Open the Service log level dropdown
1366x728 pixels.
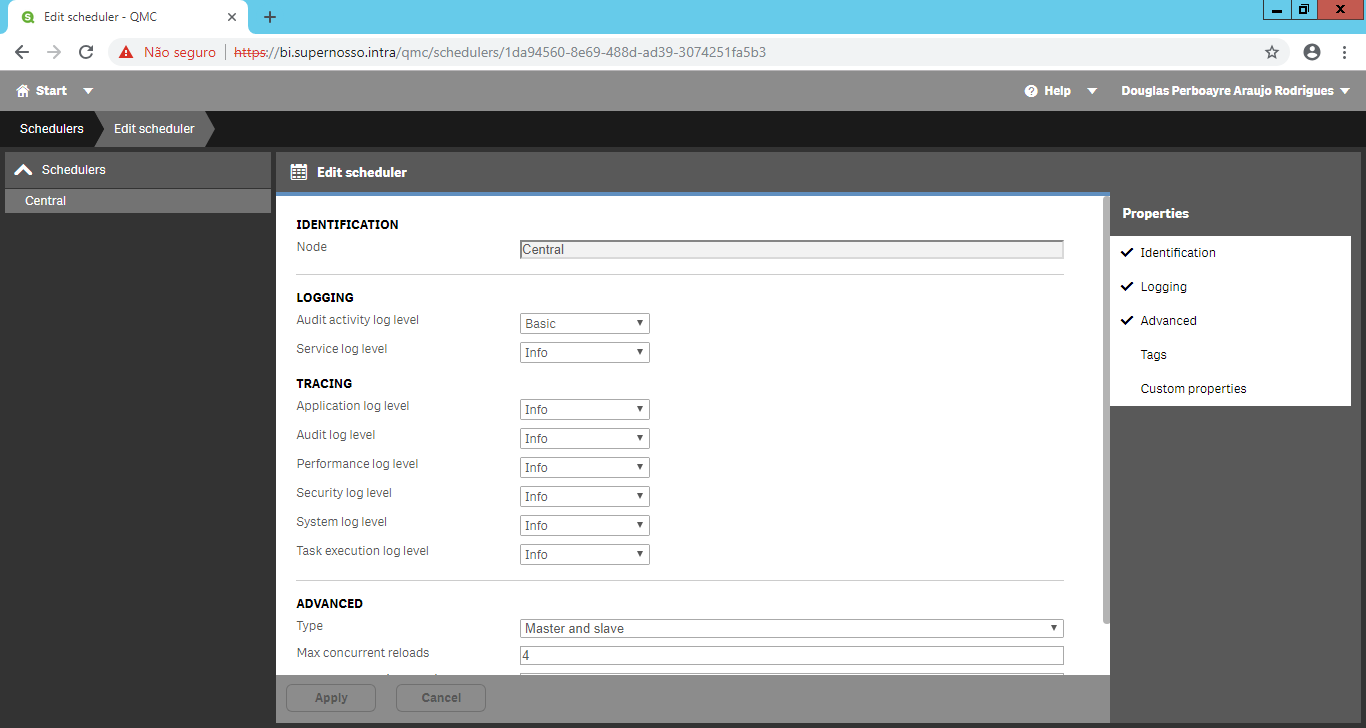click(x=585, y=353)
